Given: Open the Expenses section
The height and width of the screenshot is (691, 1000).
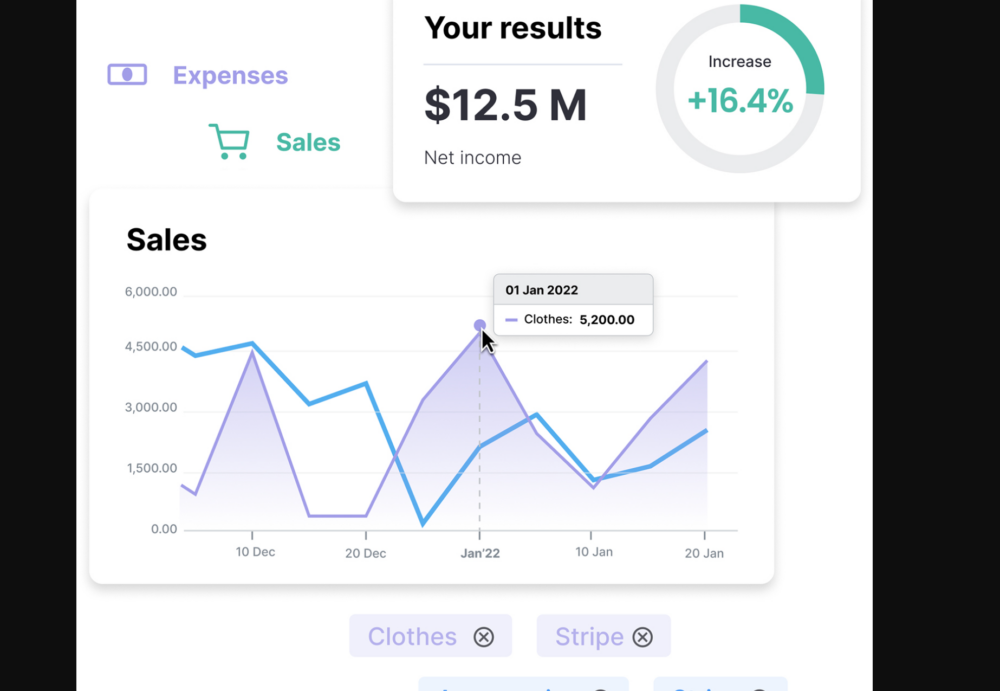Looking at the screenshot, I should click(x=230, y=76).
